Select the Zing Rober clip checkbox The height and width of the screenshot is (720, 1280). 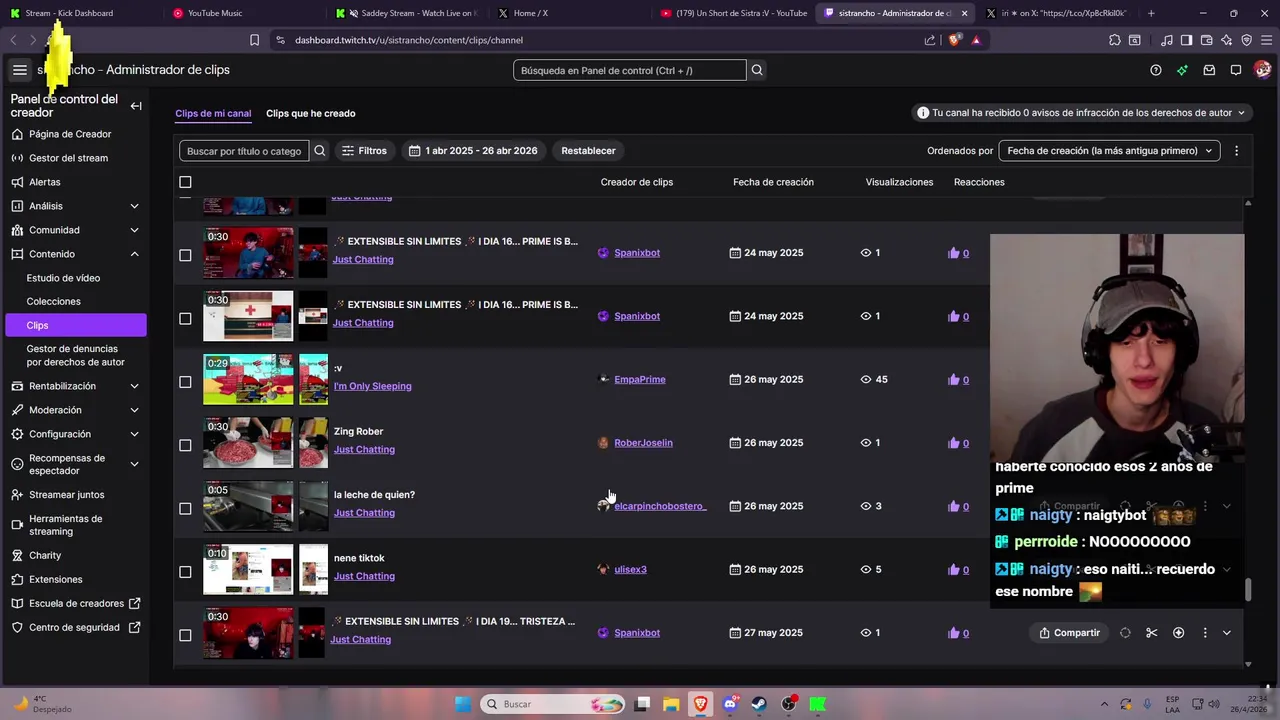point(185,445)
